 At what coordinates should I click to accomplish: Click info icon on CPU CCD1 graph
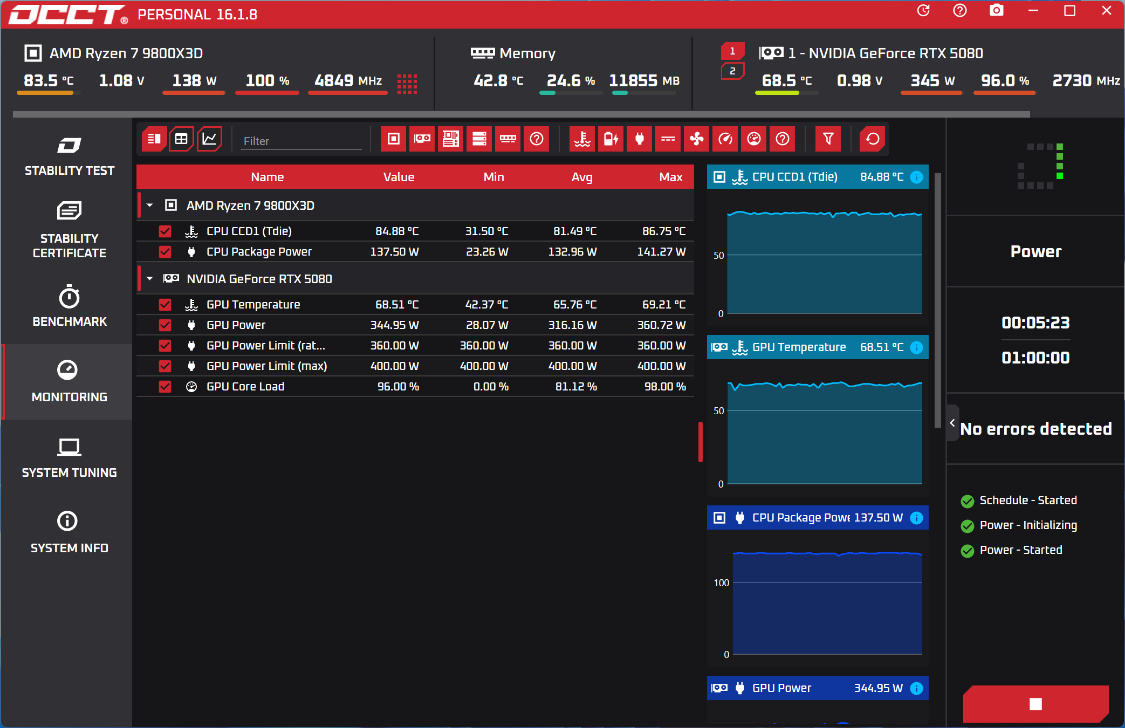(916, 177)
